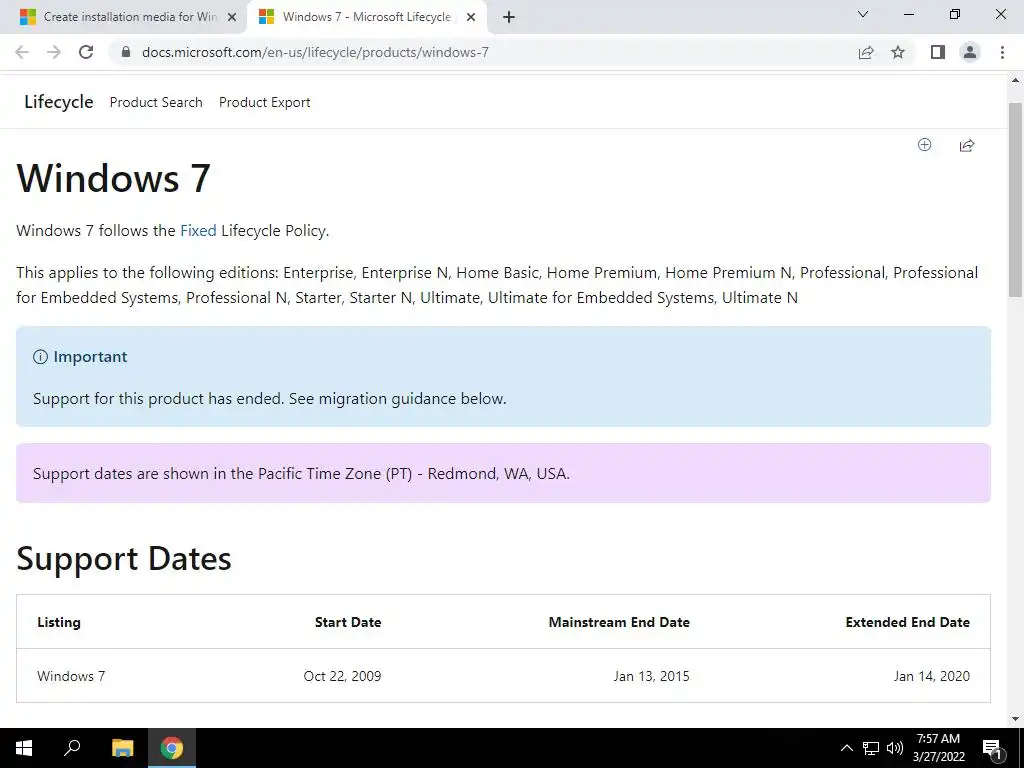
Task: Open a new browser tab with plus button
Action: [509, 17]
